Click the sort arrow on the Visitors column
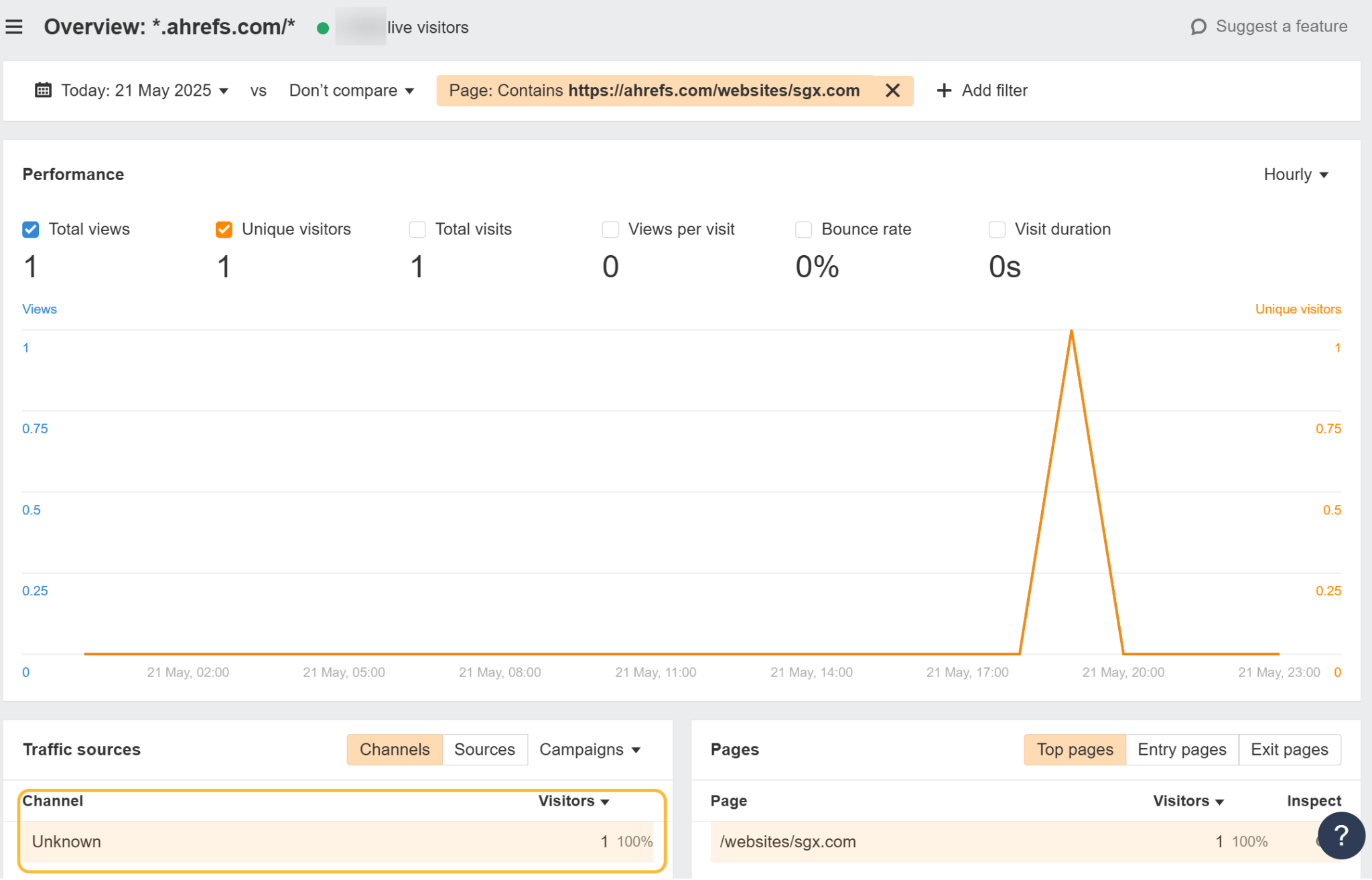1372x880 pixels. click(605, 801)
